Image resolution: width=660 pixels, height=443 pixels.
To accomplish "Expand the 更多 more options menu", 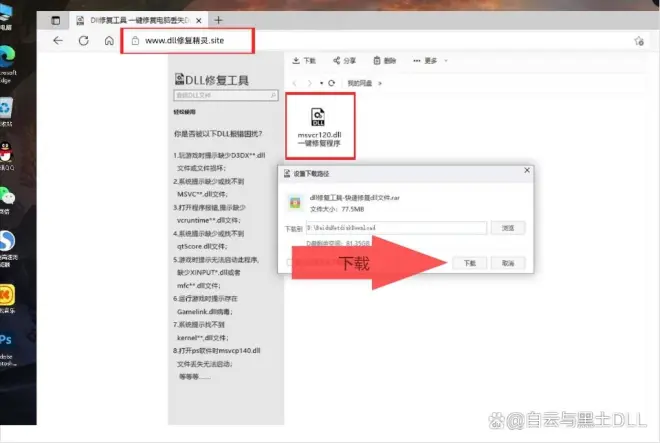I will [x=428, y=60].
